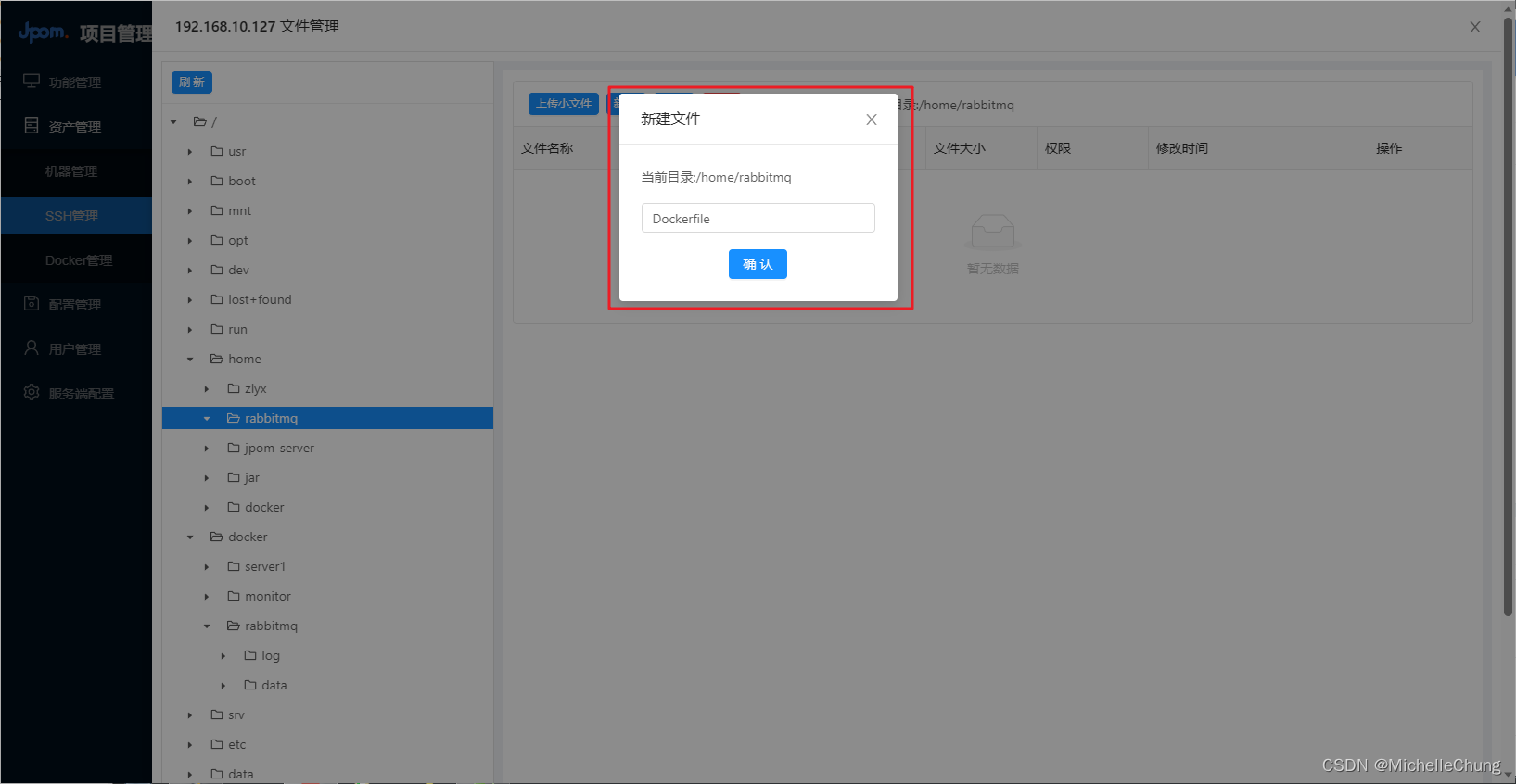This screenshot has width=1516, height=784.
Task: Expand the usr folder arrow
Action: (x=190, y=152)
